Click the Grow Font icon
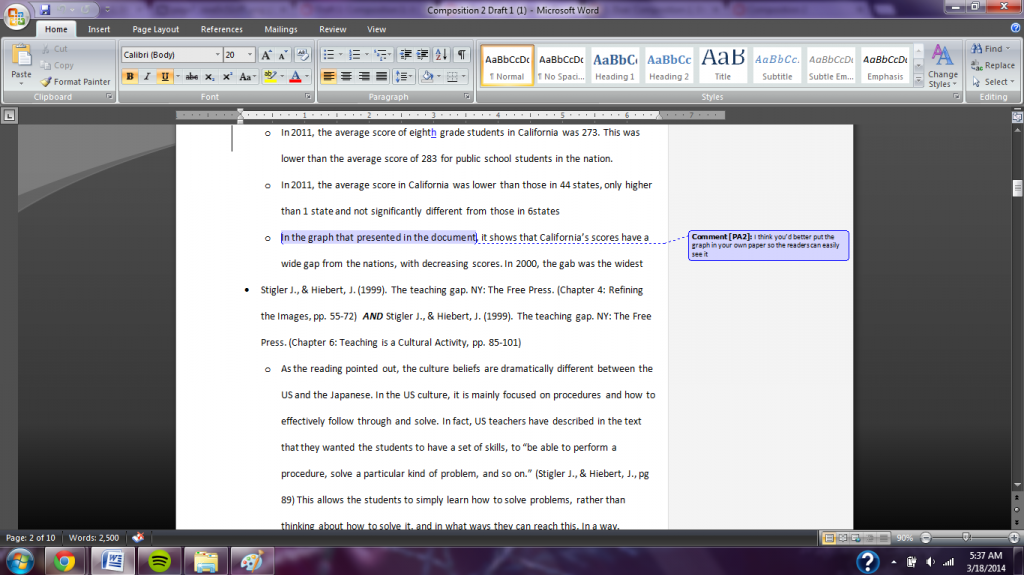Screen dimensions: 1024x575 click(266, 55)
